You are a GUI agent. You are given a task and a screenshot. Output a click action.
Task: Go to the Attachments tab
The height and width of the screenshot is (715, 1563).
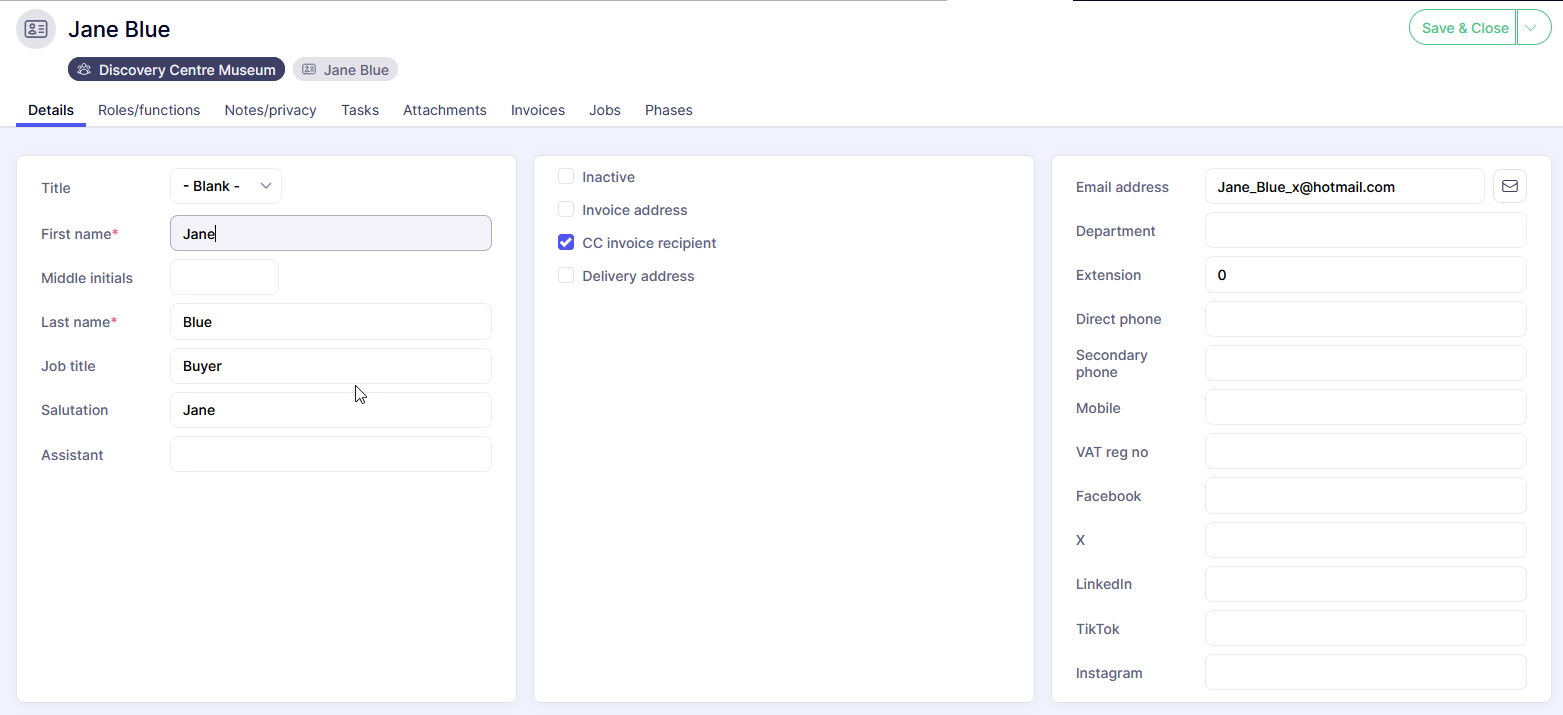(444, 110)
